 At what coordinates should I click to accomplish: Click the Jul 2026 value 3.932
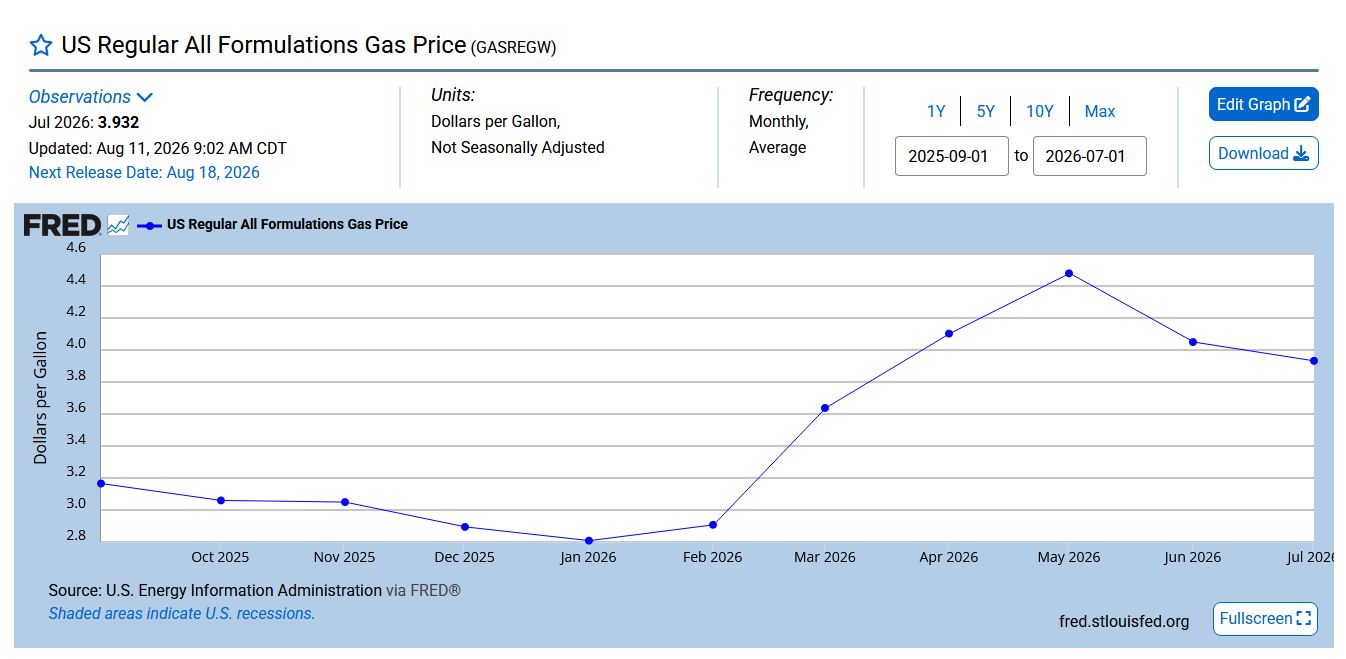click(118, 123)
